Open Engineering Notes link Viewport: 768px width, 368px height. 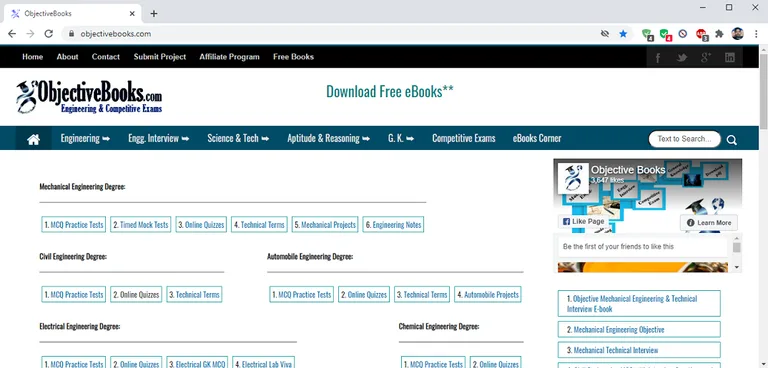tap(393, 225)
